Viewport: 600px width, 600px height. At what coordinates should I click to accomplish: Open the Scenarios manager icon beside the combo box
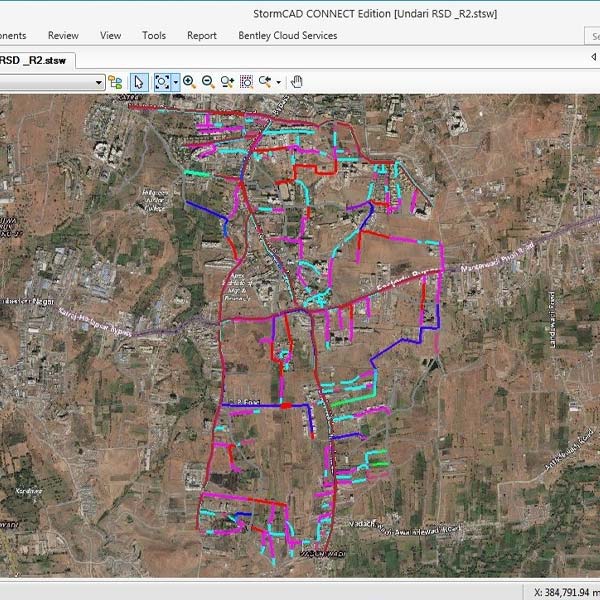[116, 82]
